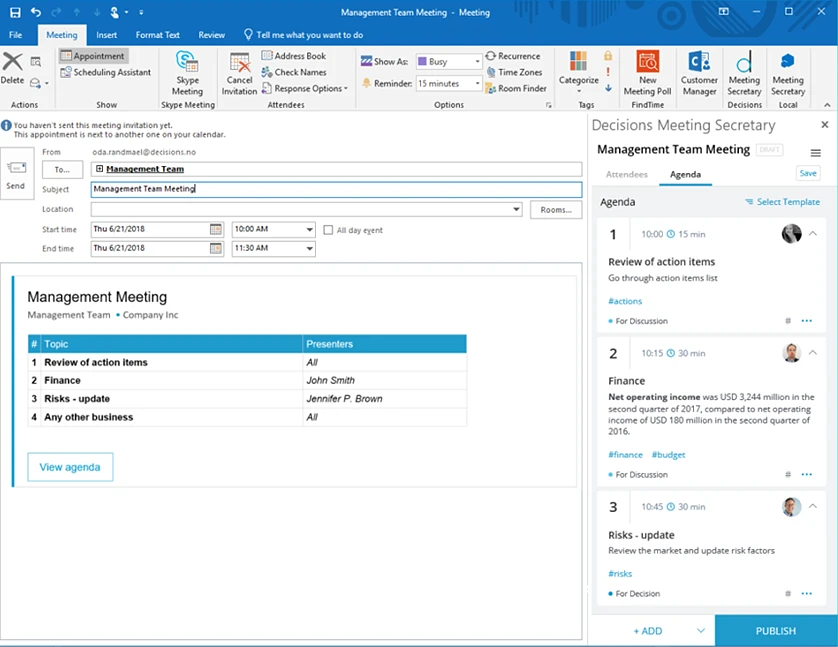Publish the agenda with PUBLISH button
838x647 pixels.
(776, 631)
